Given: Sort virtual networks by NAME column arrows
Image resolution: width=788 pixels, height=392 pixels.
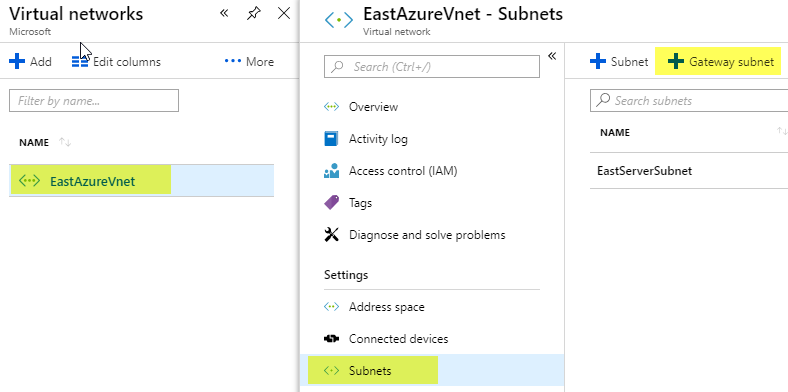Looking at the screenshot, I should tap(65, 142).
